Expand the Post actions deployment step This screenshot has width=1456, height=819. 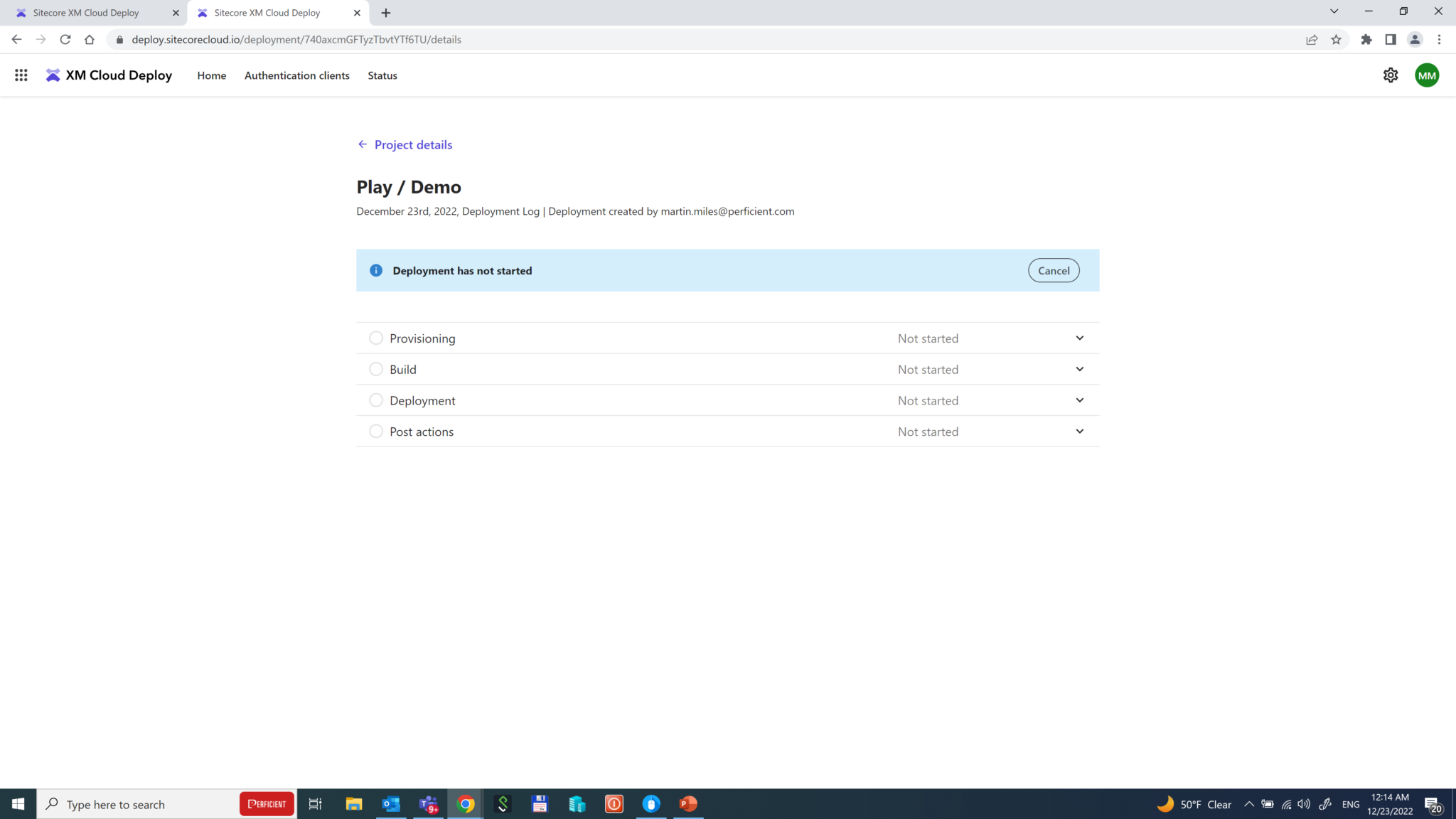tap(1080, 431)
